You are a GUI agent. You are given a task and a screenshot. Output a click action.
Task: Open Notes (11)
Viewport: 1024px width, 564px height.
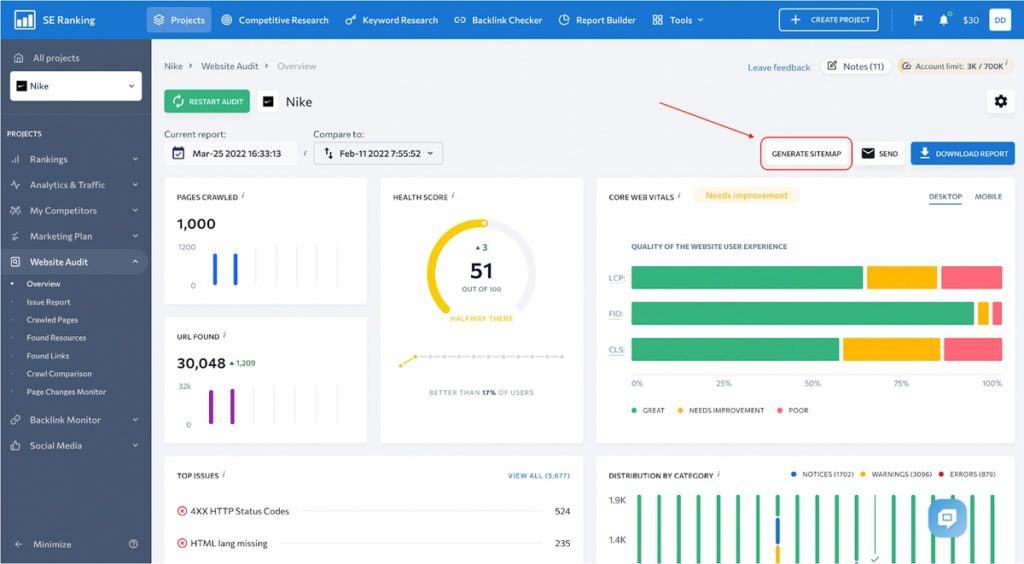tap(856, 66)
